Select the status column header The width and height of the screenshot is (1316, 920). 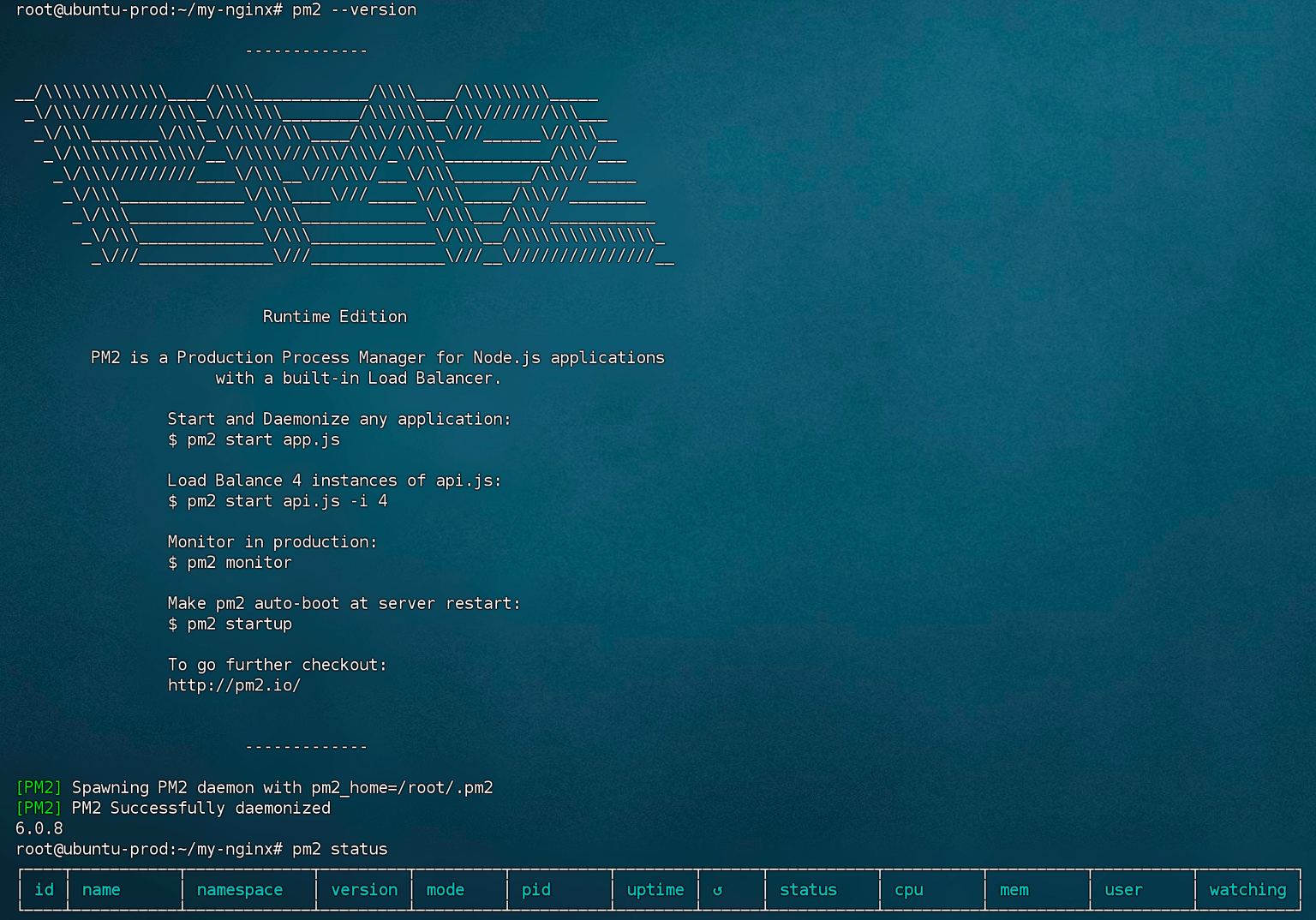click(x=808, y=890)
